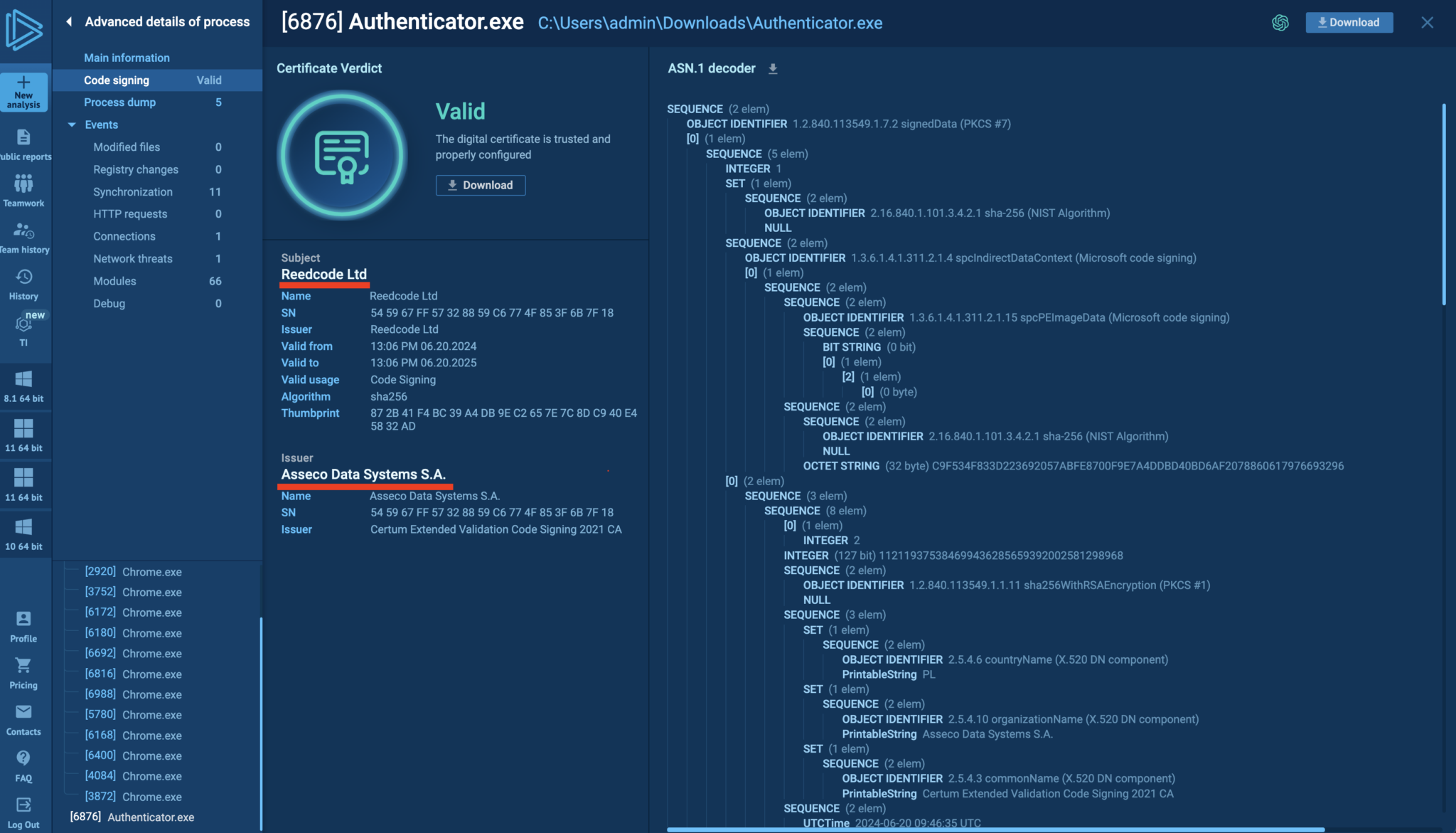Go back using the Advanced details arrow

pyautogui.click(x=69, y=22)
